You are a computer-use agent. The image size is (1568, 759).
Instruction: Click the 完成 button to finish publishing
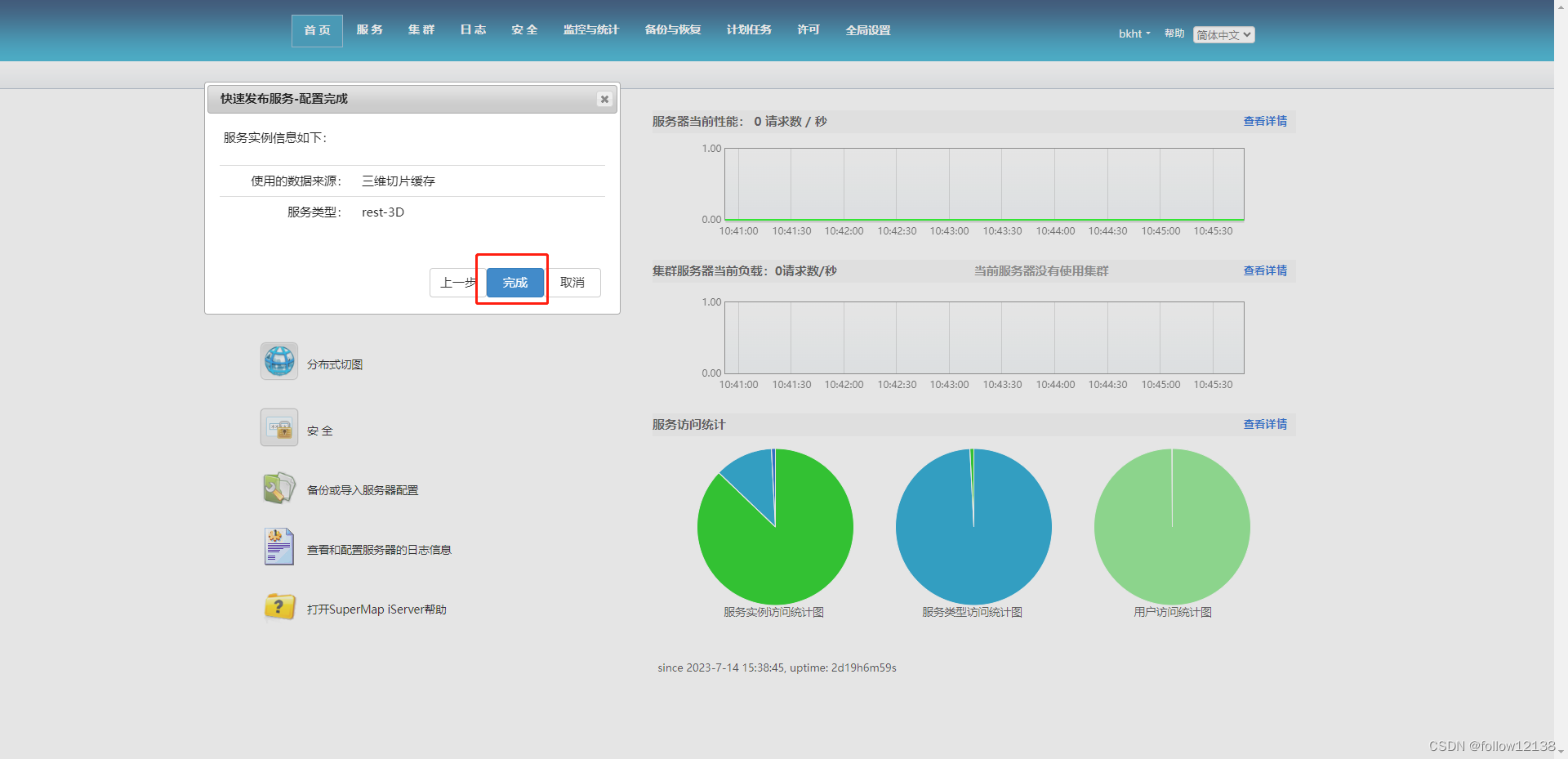tap(513, 282)
